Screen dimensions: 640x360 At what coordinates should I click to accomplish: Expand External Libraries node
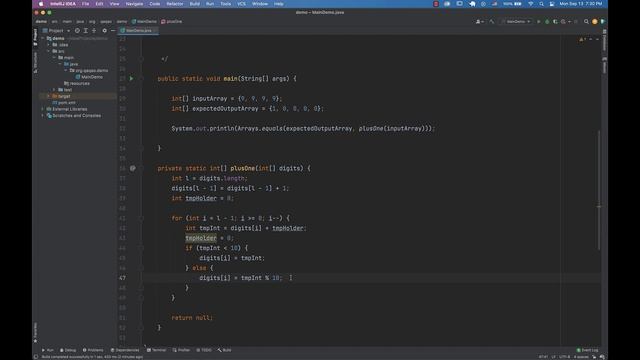pyautogui.click(x=43, y=109)
